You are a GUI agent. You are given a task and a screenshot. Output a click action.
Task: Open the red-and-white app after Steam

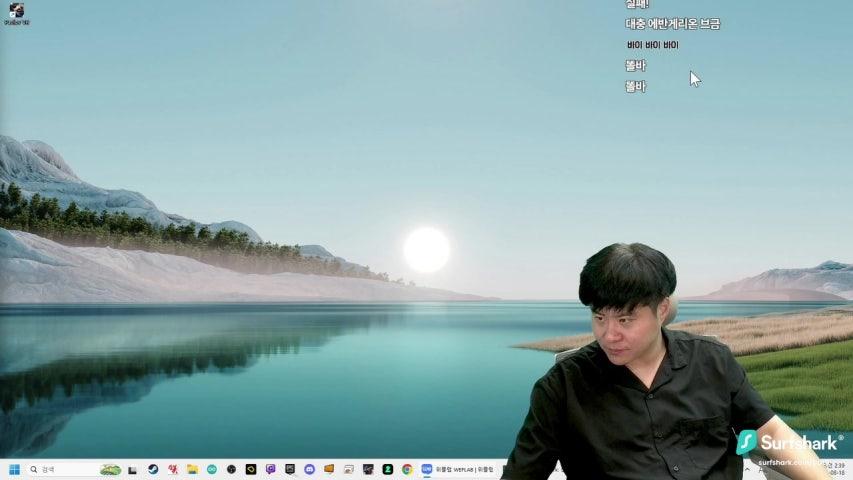click(172, 469)
